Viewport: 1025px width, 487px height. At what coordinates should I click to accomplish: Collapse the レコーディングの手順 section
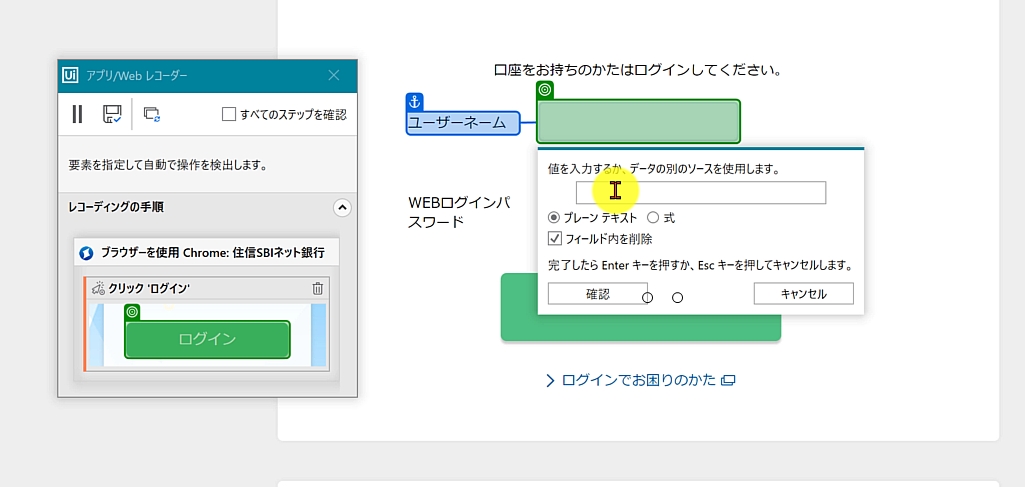[342, 208]
